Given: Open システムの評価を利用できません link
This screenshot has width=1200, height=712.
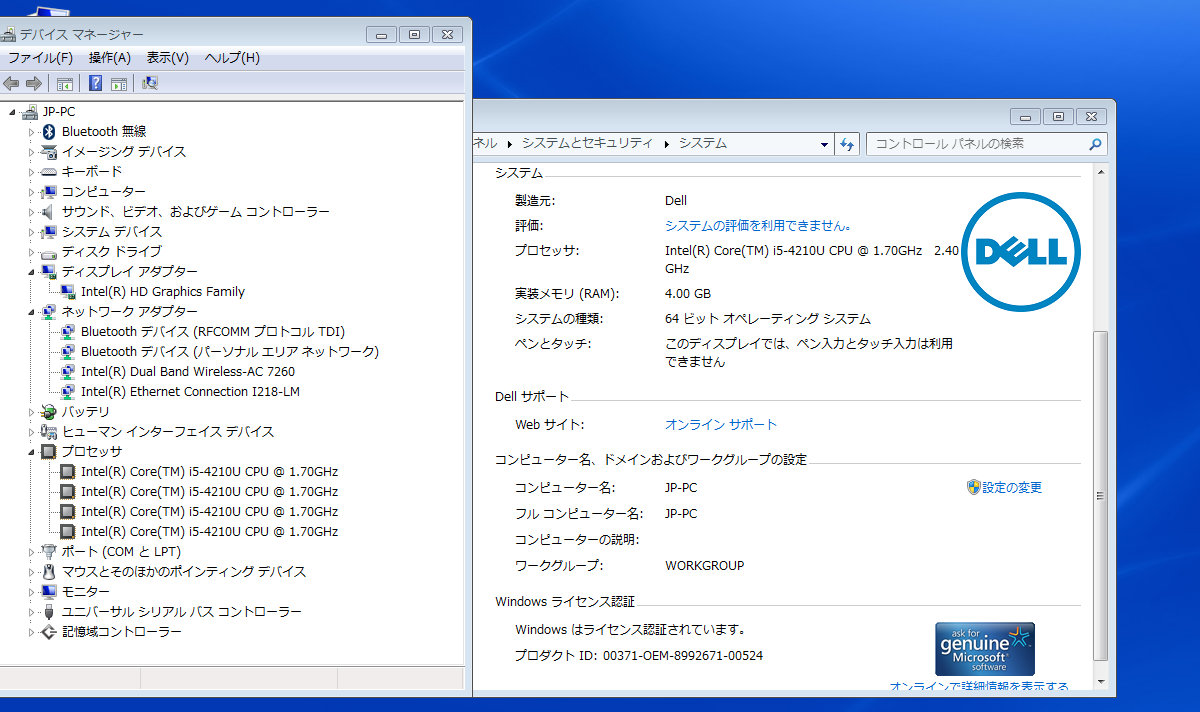Looking at the screenshot, I should click(759, 226).
